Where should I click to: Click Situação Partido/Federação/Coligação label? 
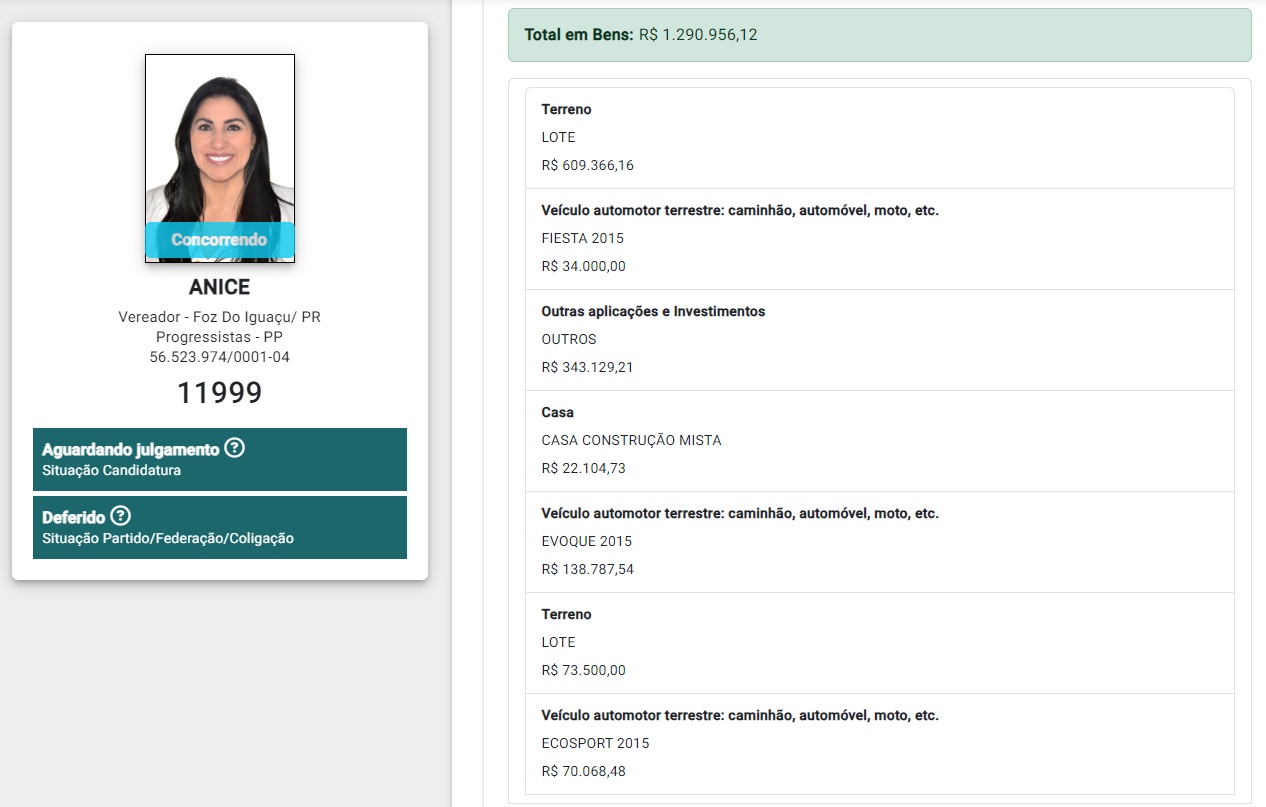coord(168,538)
